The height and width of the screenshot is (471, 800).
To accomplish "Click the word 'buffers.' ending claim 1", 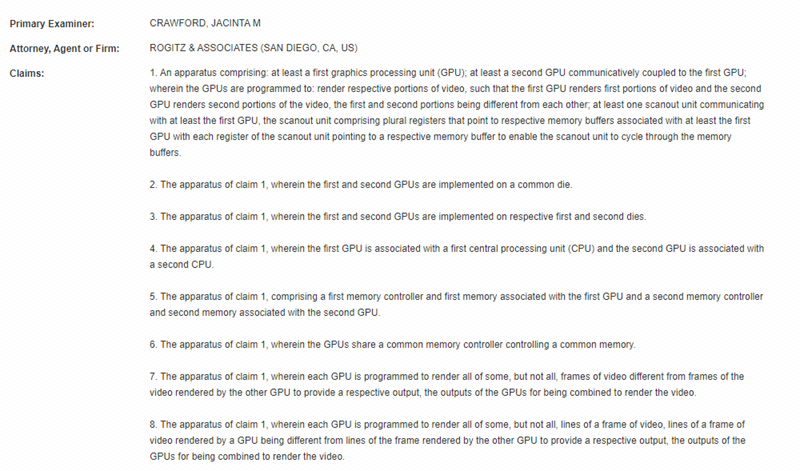I will 165,153.
